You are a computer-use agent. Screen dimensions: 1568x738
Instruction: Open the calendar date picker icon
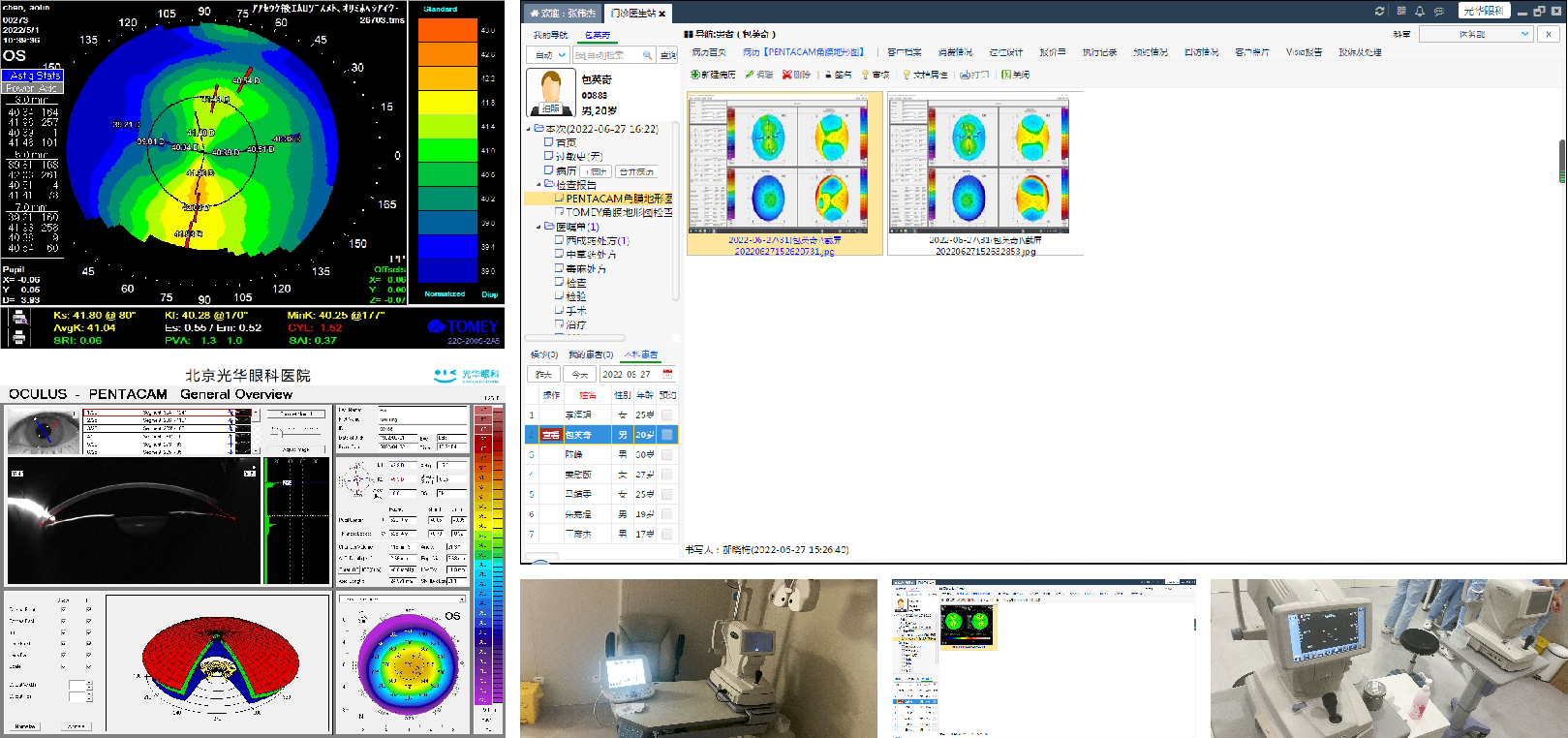pos(667,374)
